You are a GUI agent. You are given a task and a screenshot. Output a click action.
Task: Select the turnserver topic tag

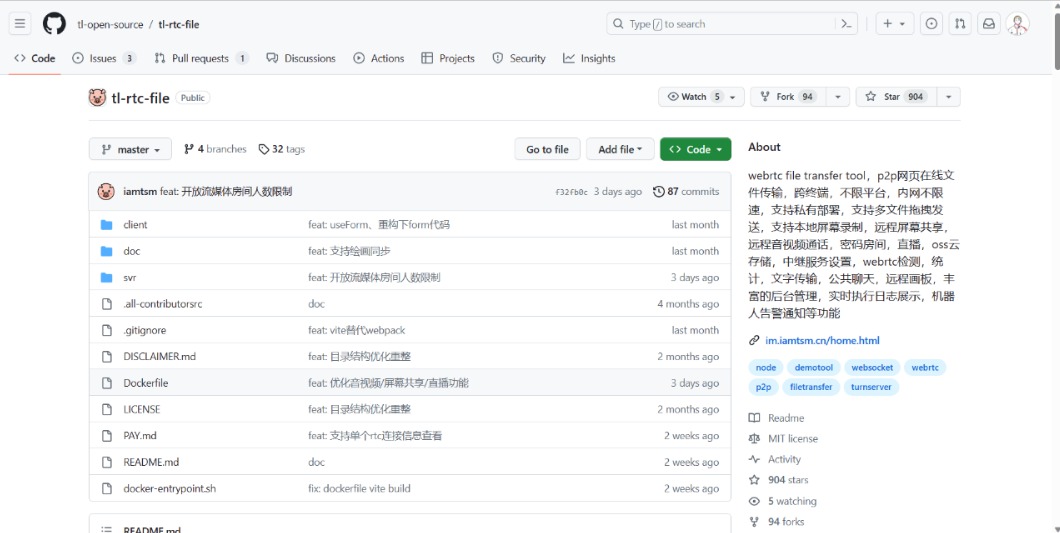coord(871,387)
